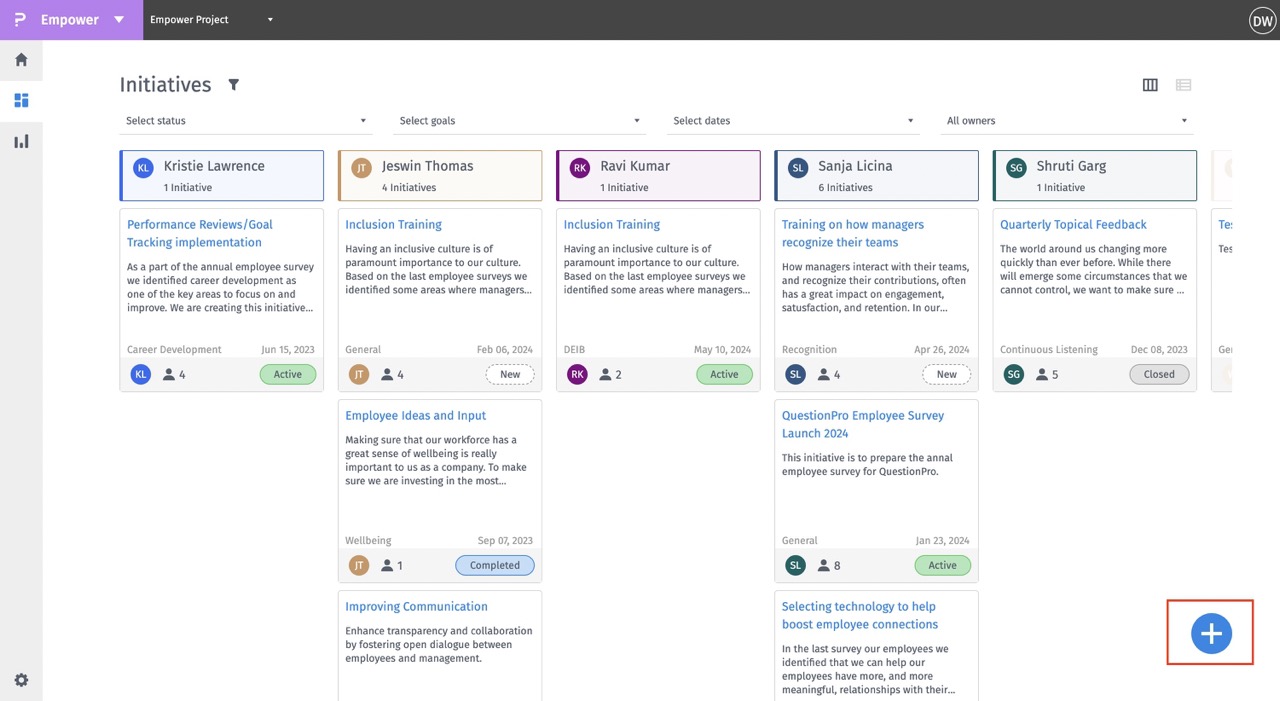This screenshot has height=701, width=1280.
Task: Open Quarterly Topical Feedback initiative
Action: pyautogui.click(x=1073, y=225)
